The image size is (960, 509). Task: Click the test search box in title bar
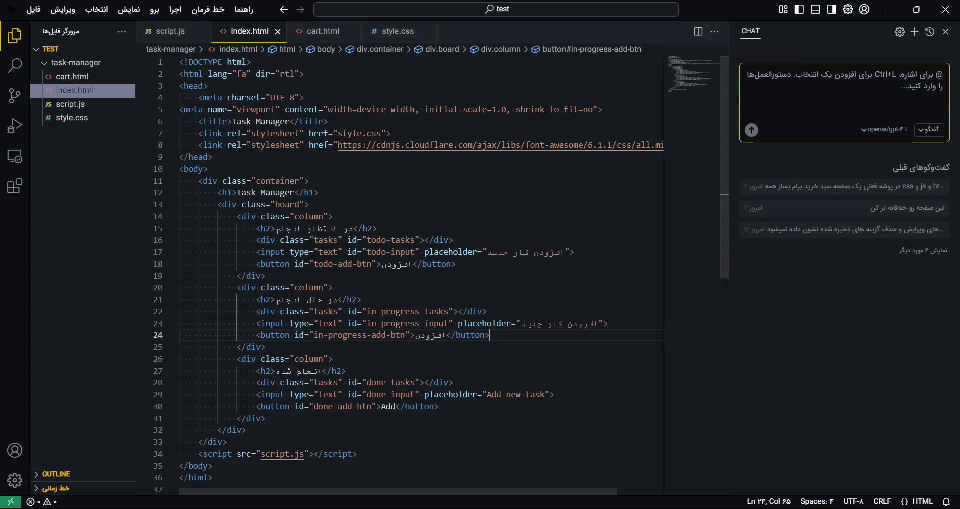(x=496, y=9)
